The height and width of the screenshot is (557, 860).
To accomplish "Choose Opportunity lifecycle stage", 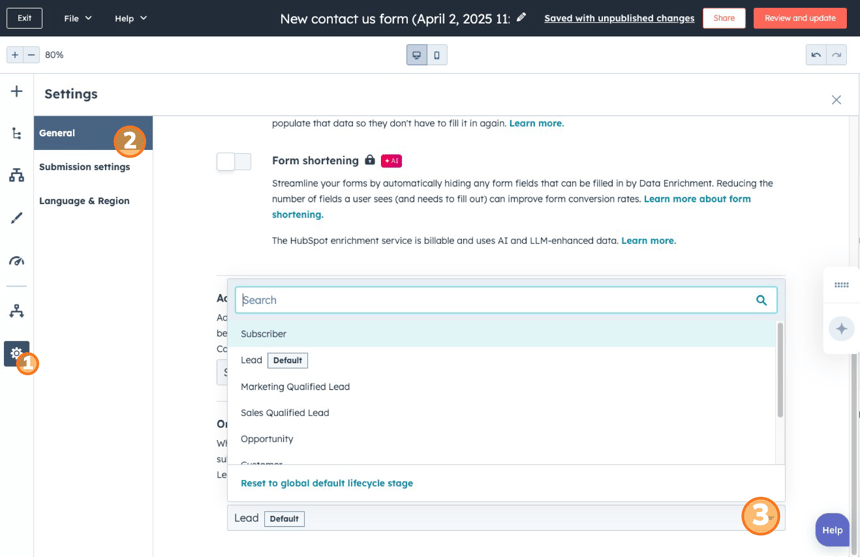I will pyautogui.click(x=502, y=439).
